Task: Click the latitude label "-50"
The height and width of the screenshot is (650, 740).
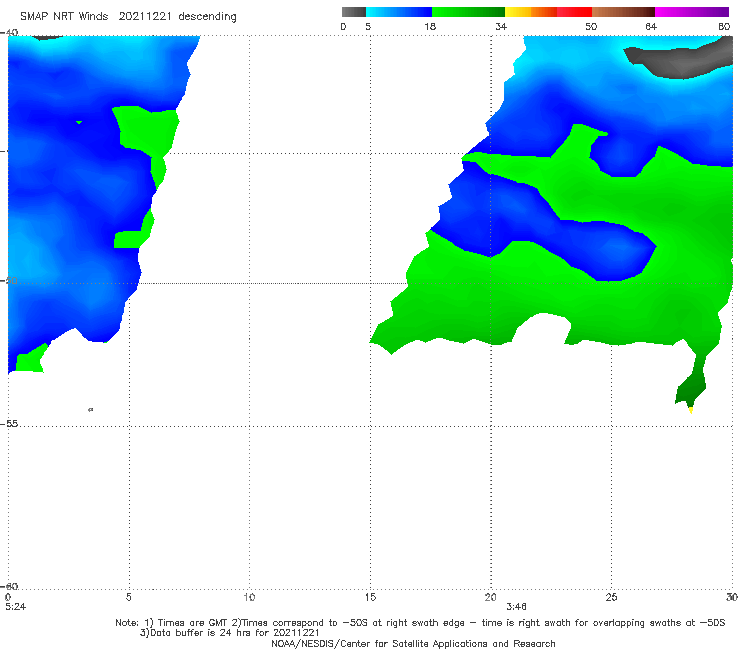Action: (9, 280)
